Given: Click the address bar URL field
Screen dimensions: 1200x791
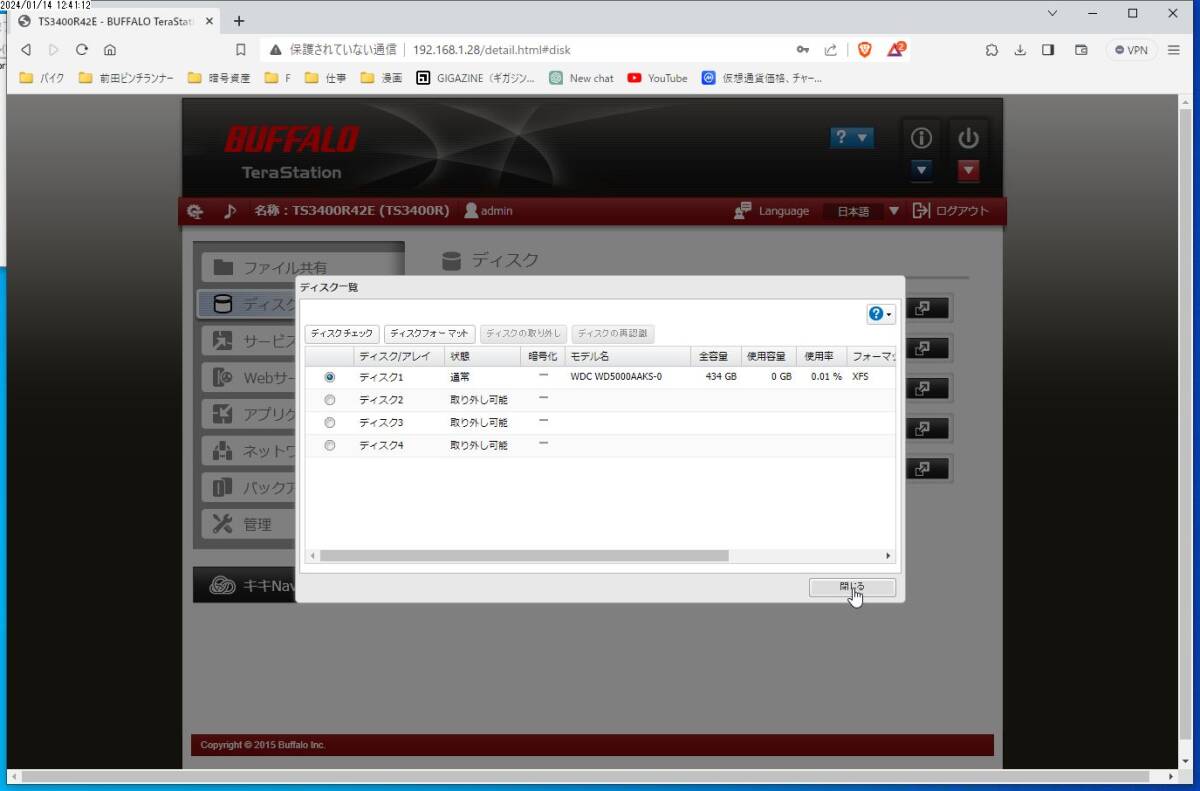Looking at the screenshot, I should tap(492, 50).
